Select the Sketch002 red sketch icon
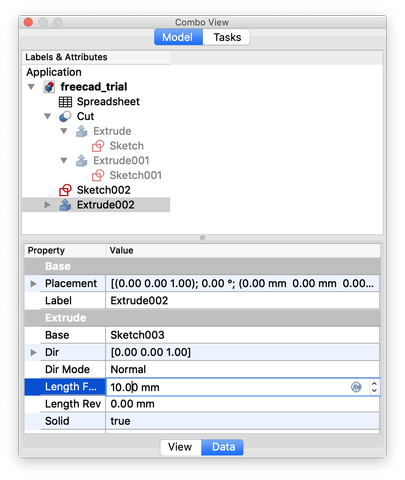The width and height of the screenshot is (405, 480). pyautogui.click(x=65, y=190)
